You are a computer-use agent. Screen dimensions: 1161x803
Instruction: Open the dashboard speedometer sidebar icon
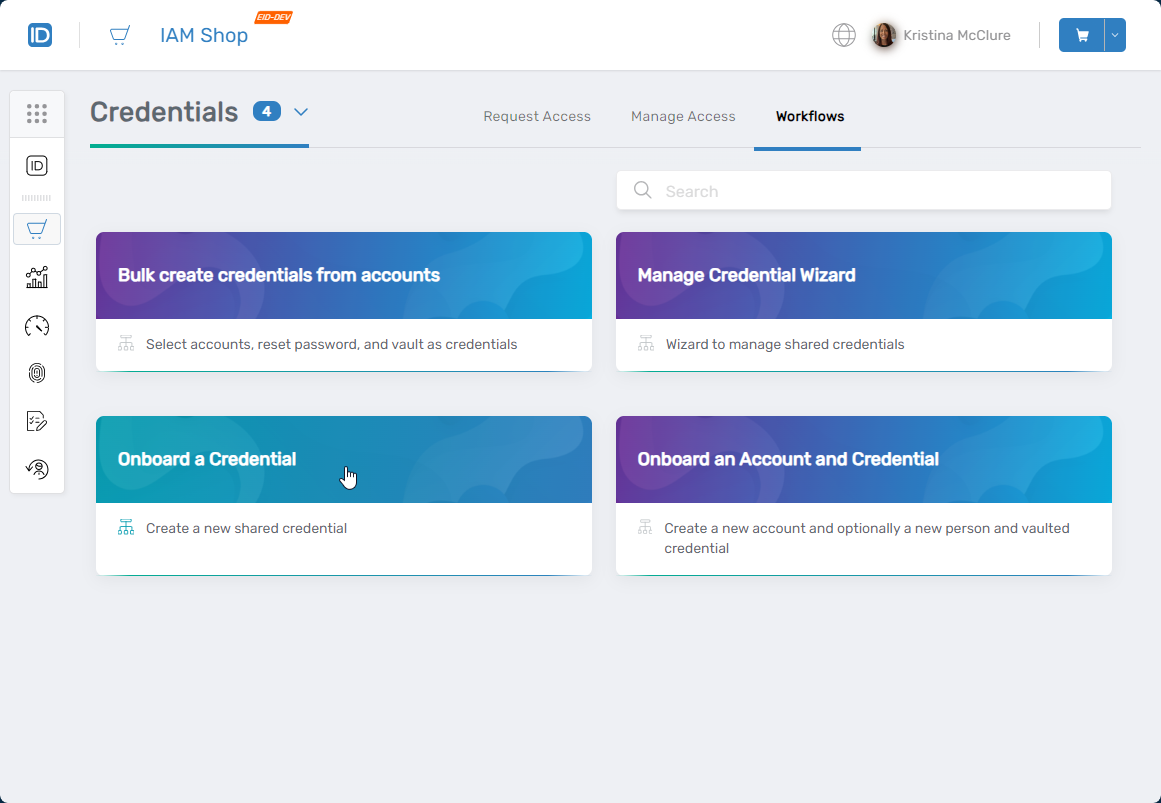click(37, 325)
